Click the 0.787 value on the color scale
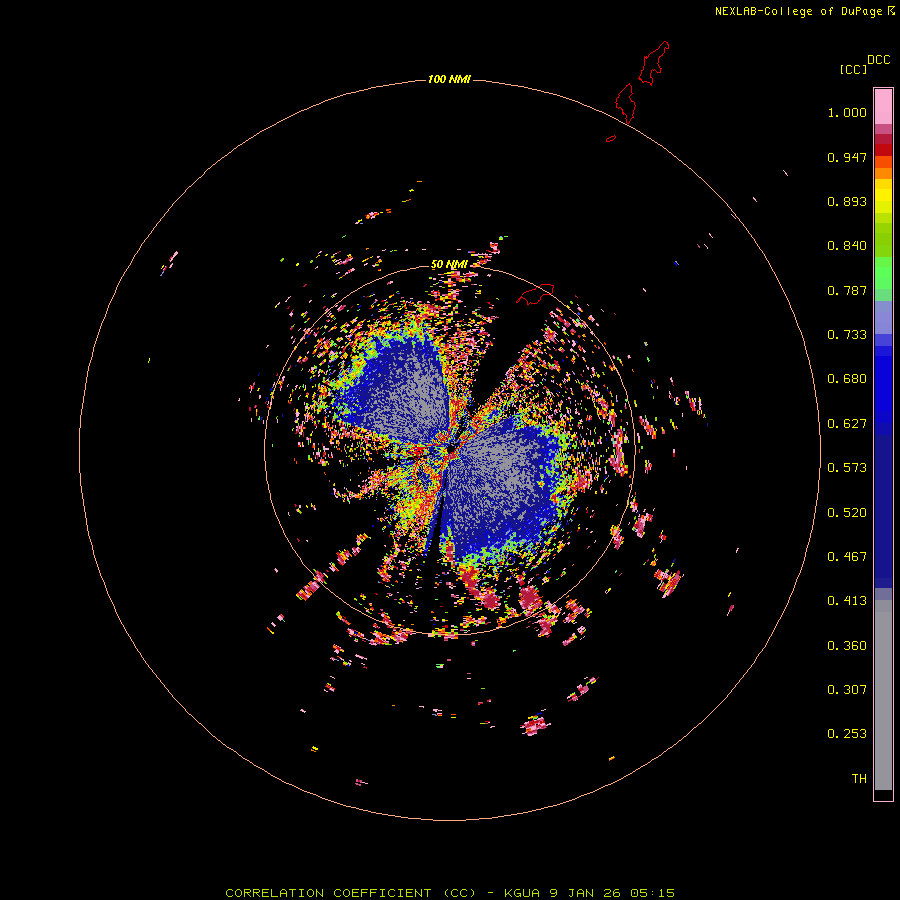 847,290
